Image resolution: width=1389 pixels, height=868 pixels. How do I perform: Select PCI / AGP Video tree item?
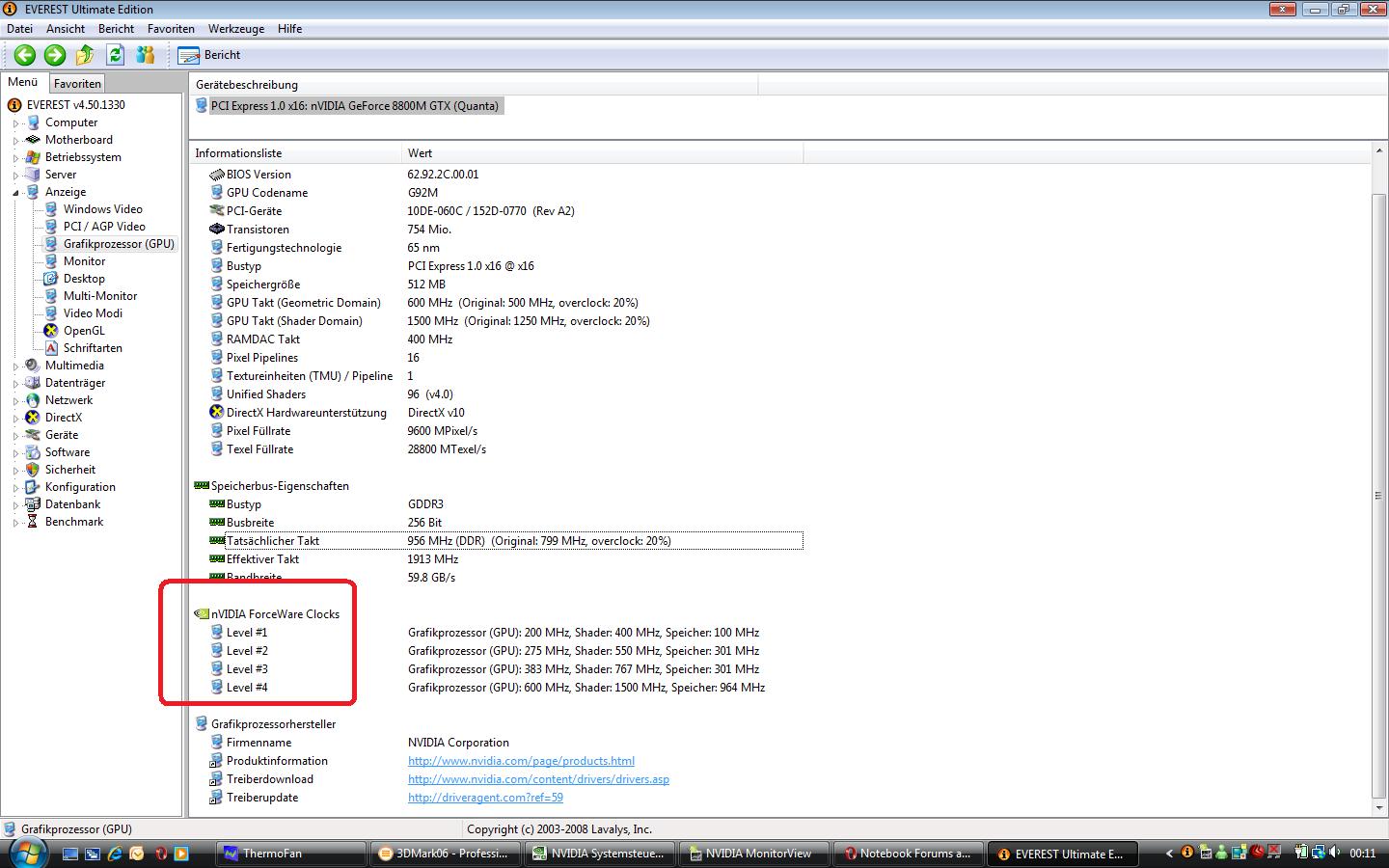point(104,227)
